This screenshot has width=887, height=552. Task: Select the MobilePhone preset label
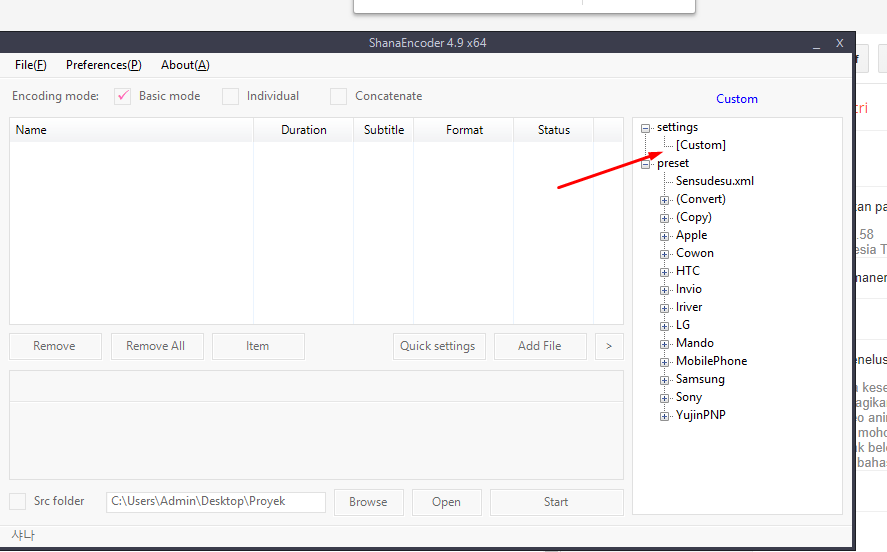[711, 361]
